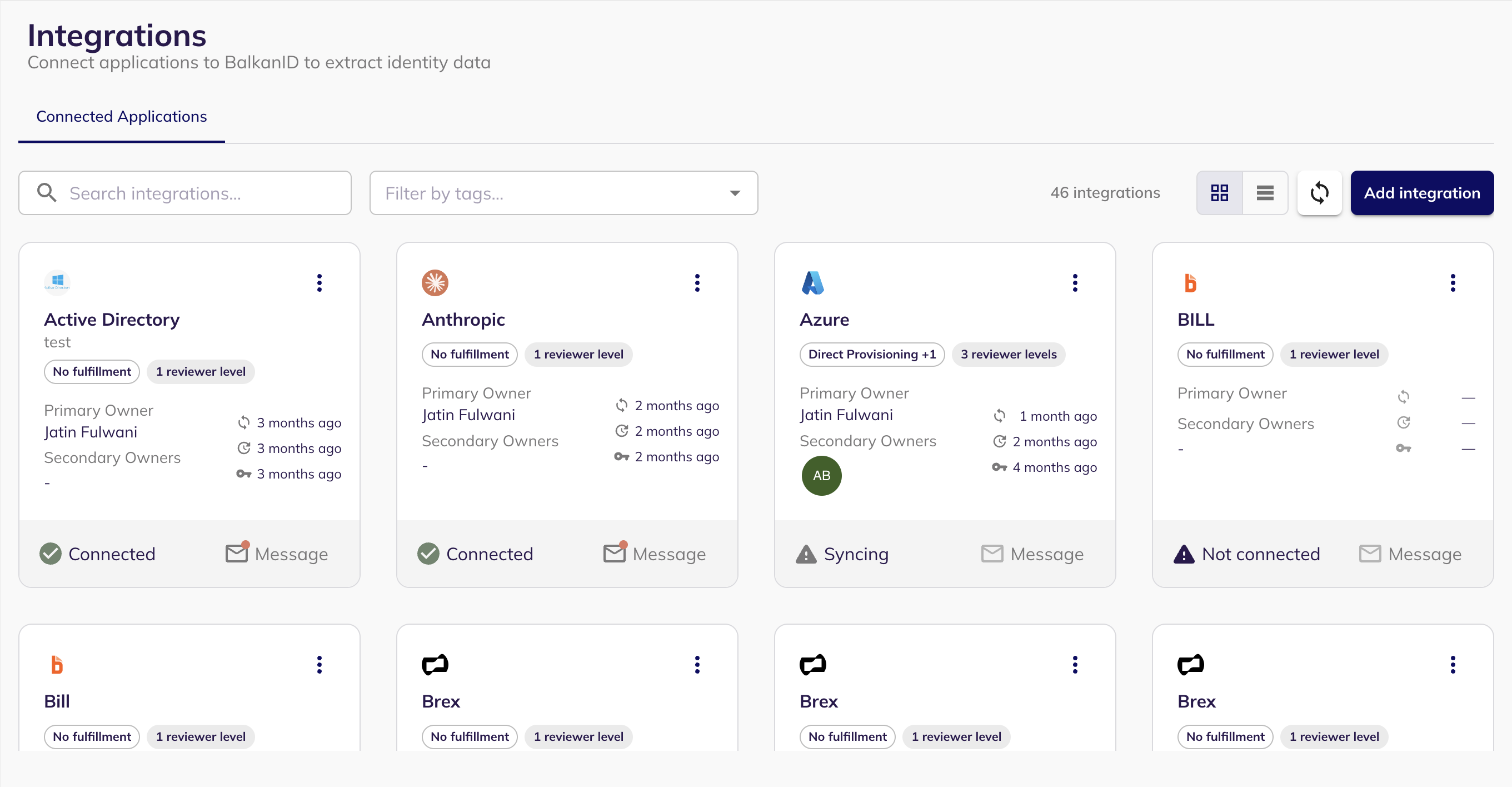The height and width of the screenshot is (787, 1512).
Task: Click Connected check icon on Active Directory
Action: pos(51,554)
